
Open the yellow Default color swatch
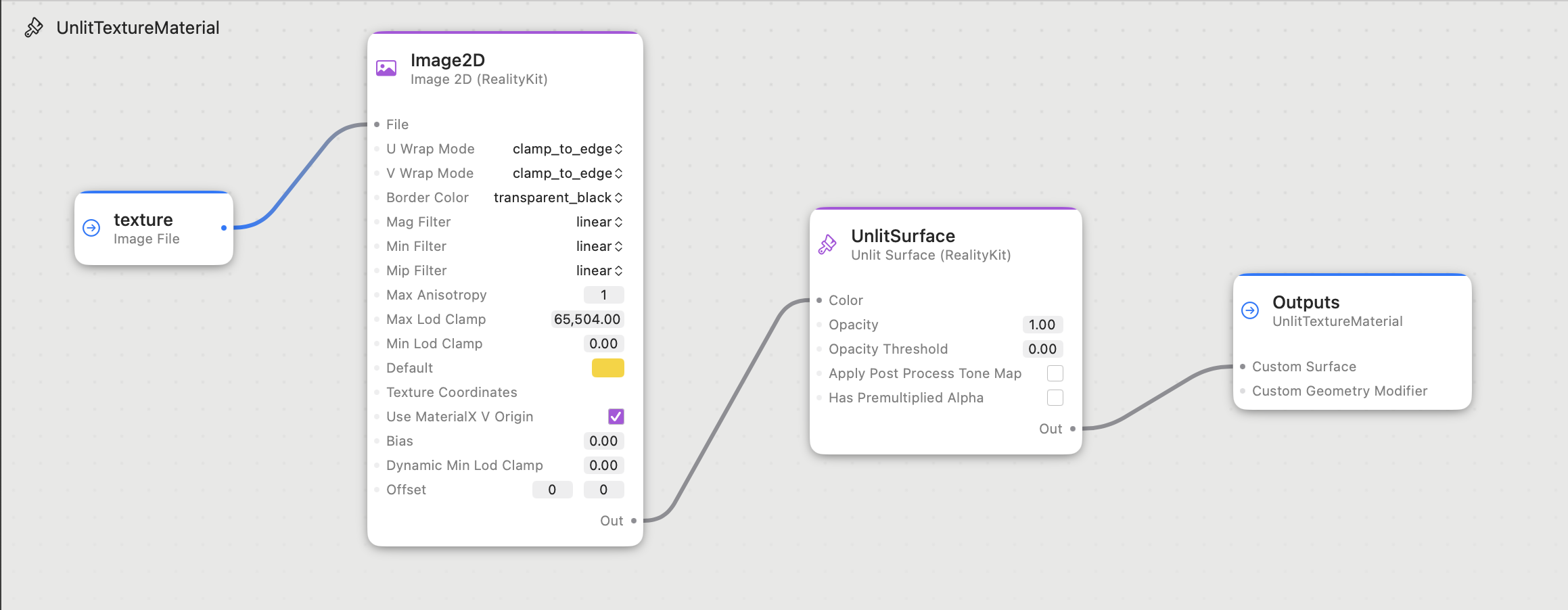click(x=607, y=368)
